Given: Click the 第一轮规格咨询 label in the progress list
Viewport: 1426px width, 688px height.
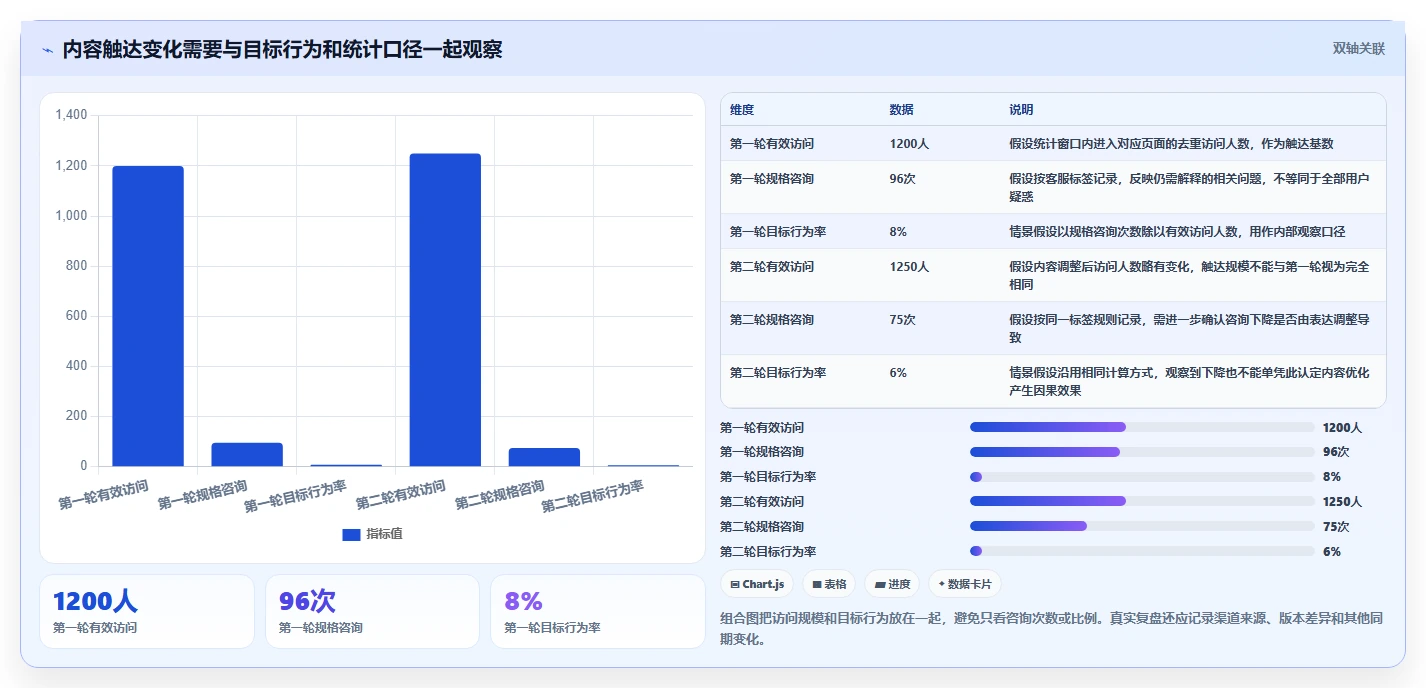Looking at the screenshot, I should [762, 452].
